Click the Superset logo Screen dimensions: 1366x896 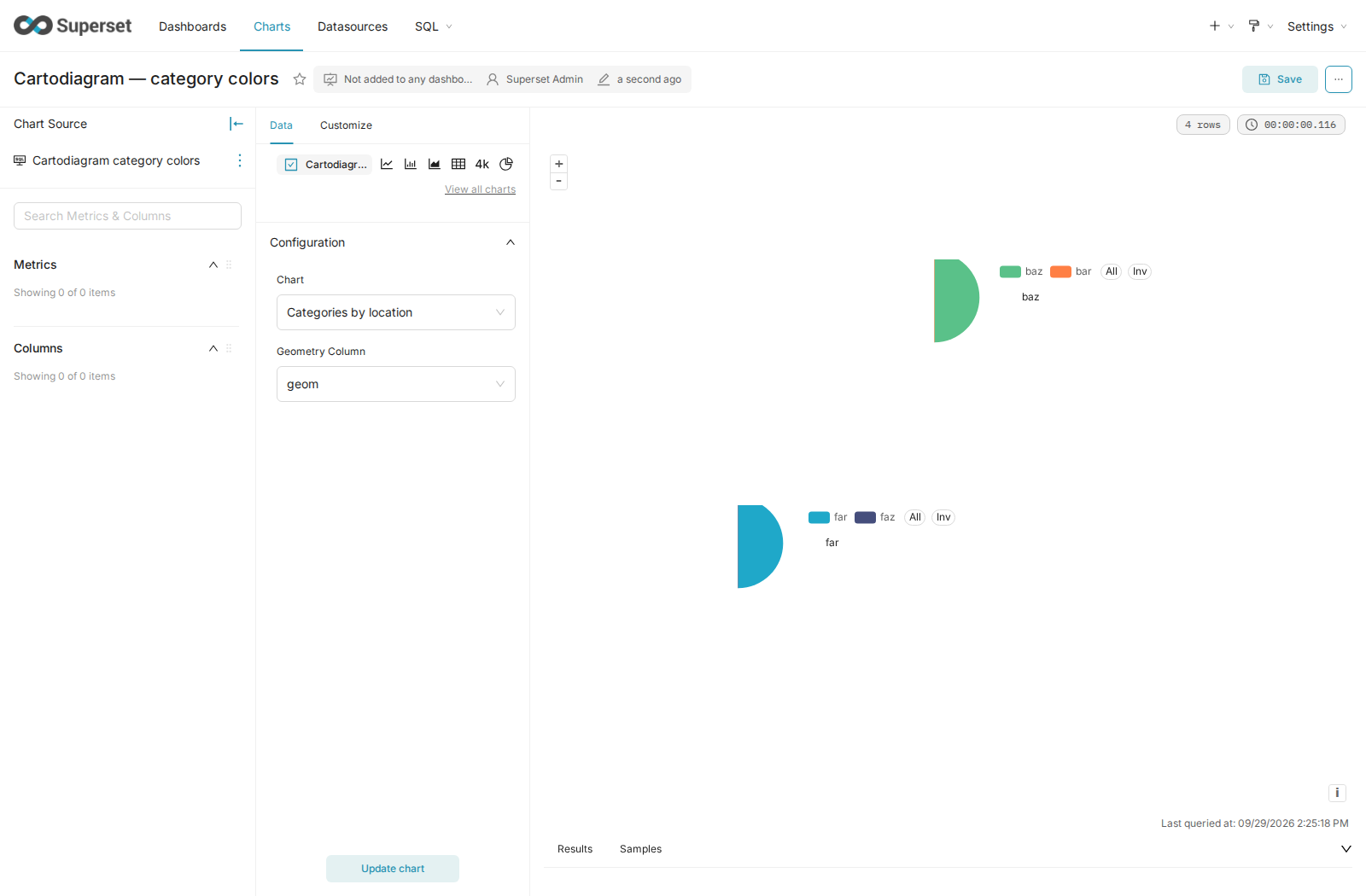[73, 26]
